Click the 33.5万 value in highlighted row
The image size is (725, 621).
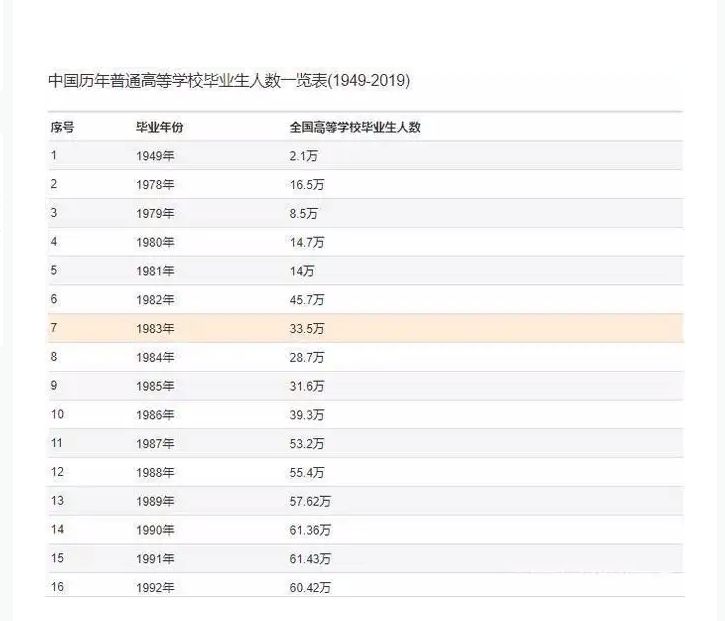(307, 328)
